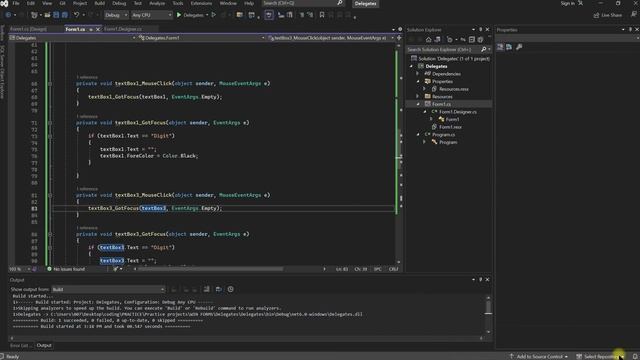Open the Debug menu

119,3
